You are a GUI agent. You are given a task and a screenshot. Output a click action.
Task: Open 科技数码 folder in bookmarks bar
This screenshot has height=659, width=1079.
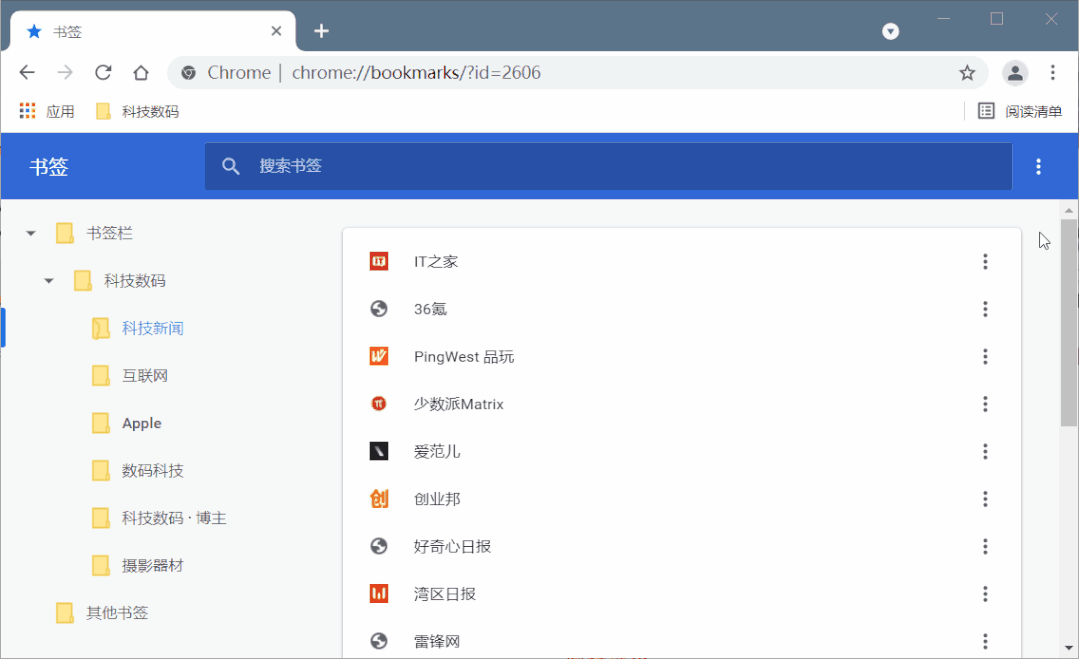coord(138,111)
